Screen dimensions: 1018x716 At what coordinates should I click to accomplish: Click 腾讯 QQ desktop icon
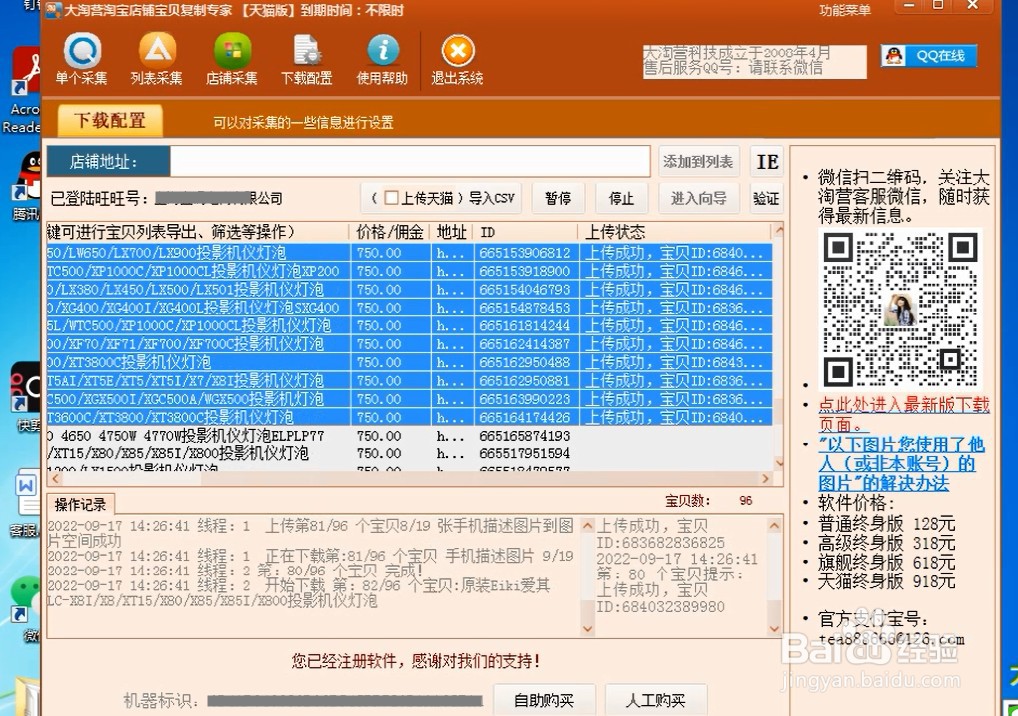click(26, 185)
